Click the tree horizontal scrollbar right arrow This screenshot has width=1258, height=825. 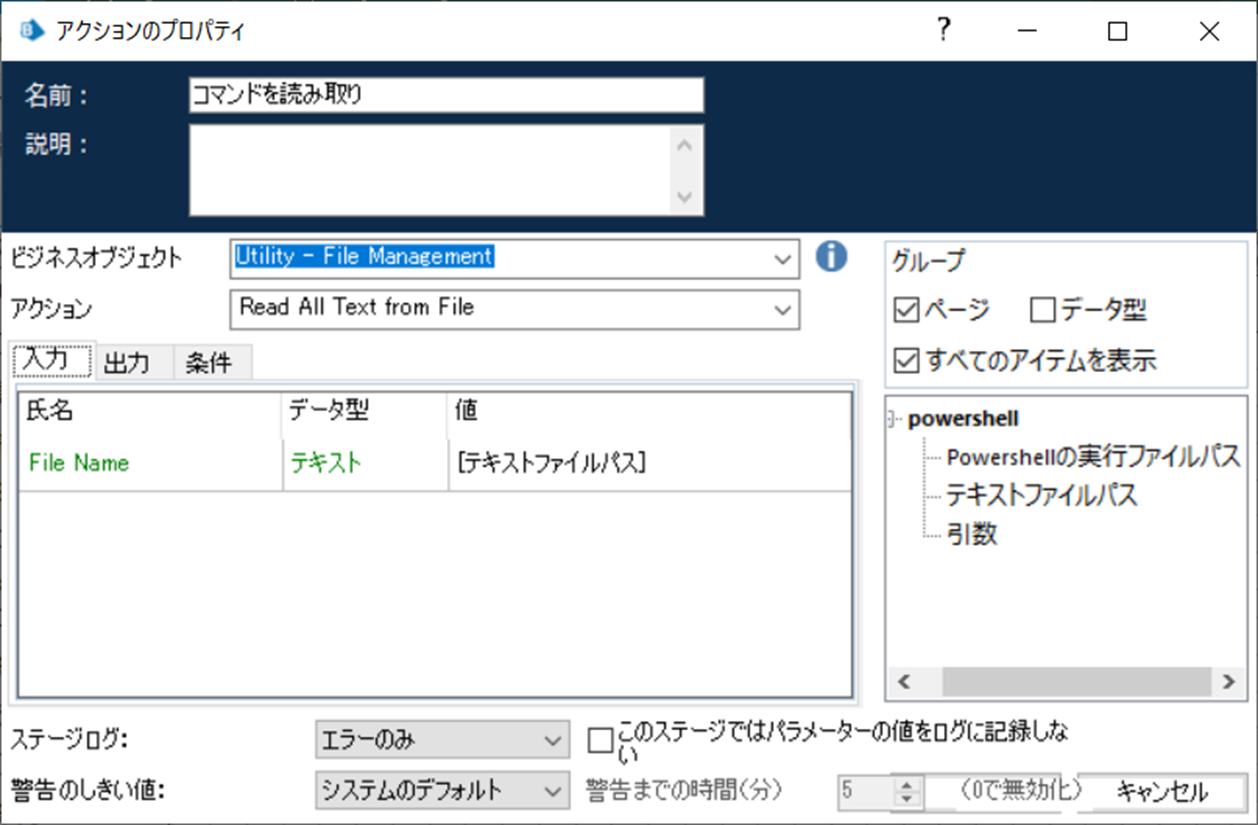1228,682
